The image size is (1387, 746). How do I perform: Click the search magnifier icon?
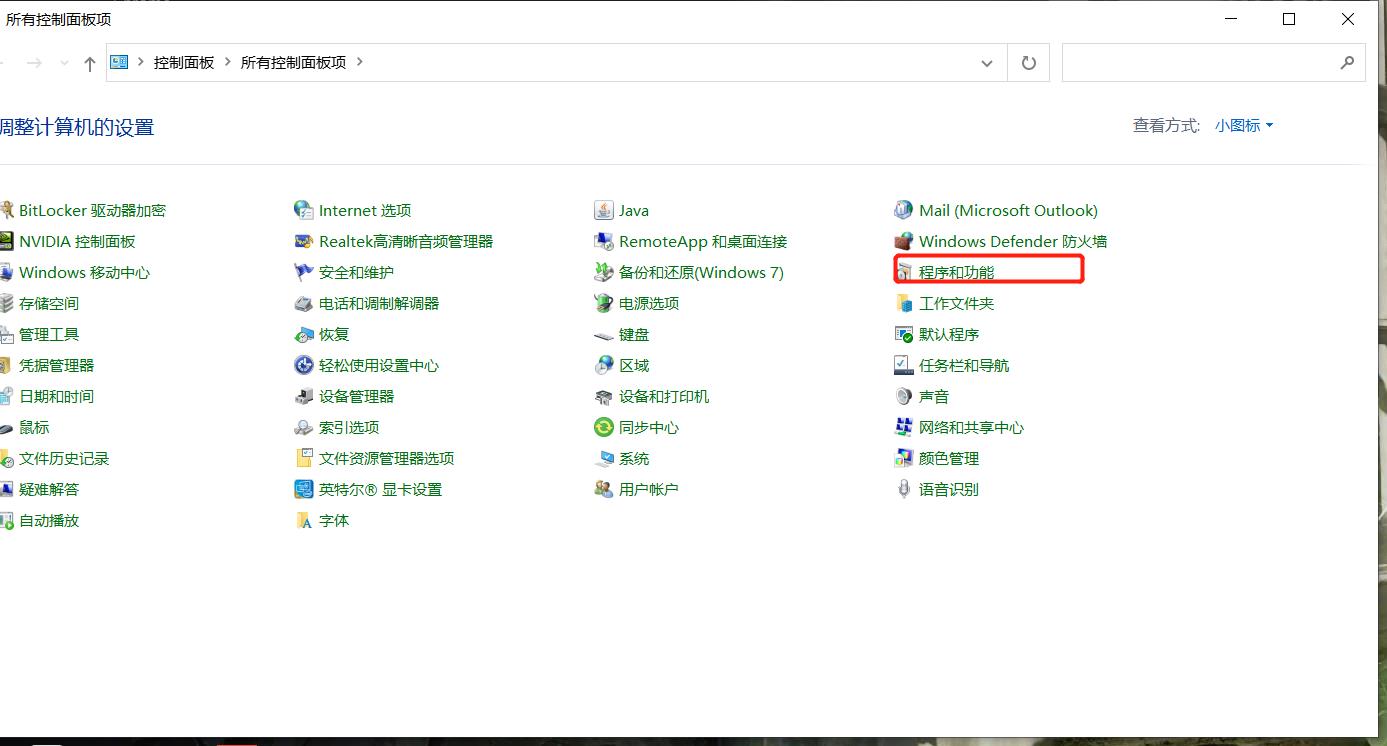(1347, 62)
